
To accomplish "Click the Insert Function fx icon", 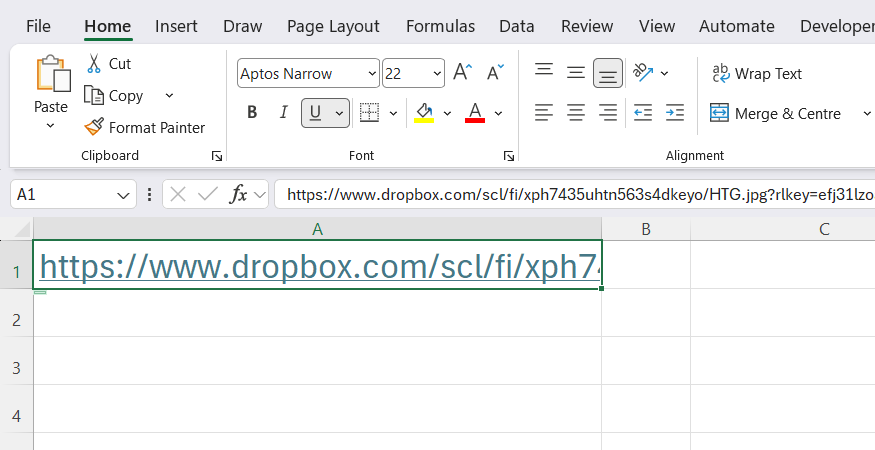I will pos(238,194).
